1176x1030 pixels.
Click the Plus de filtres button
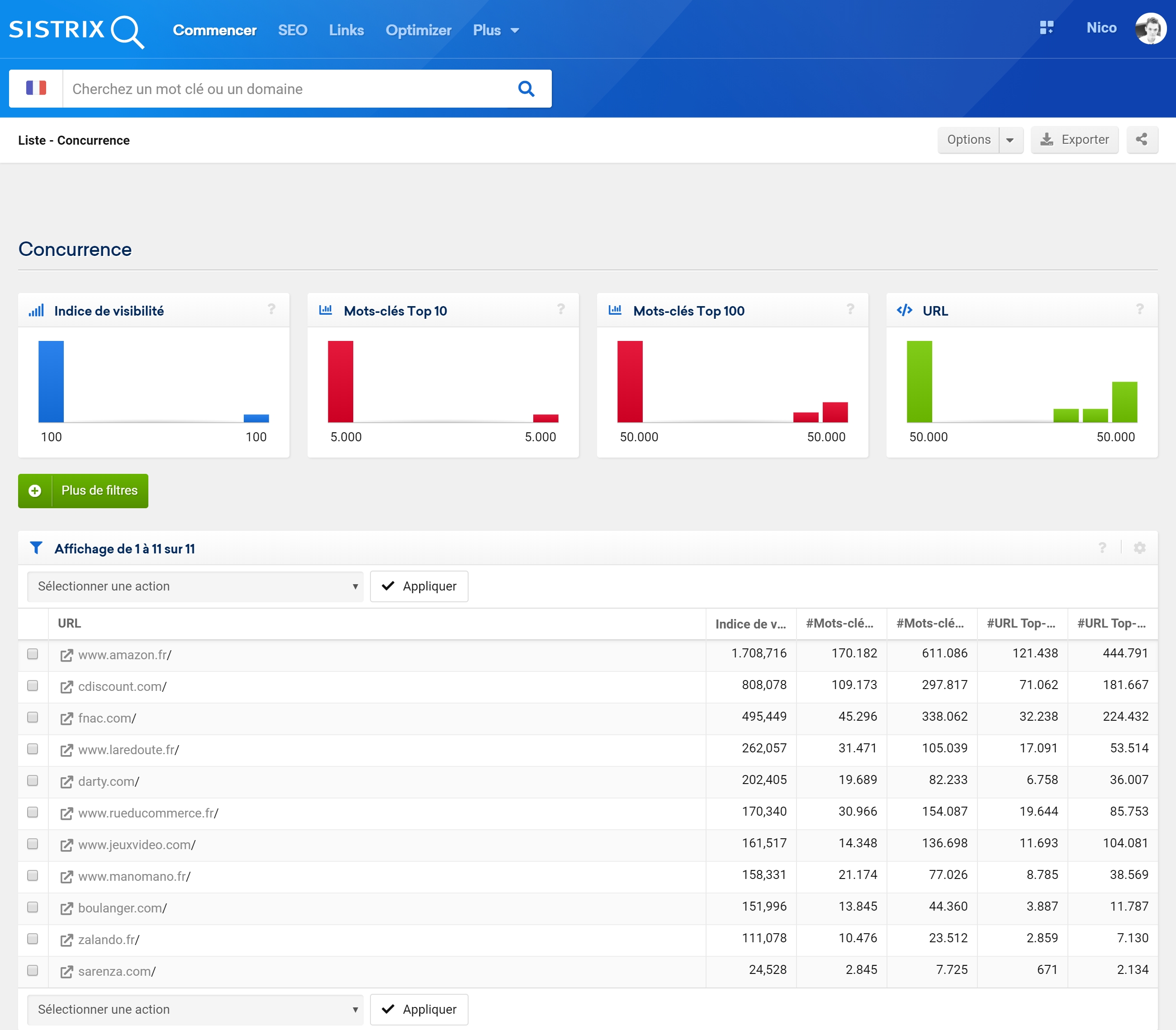click(83, 490)
